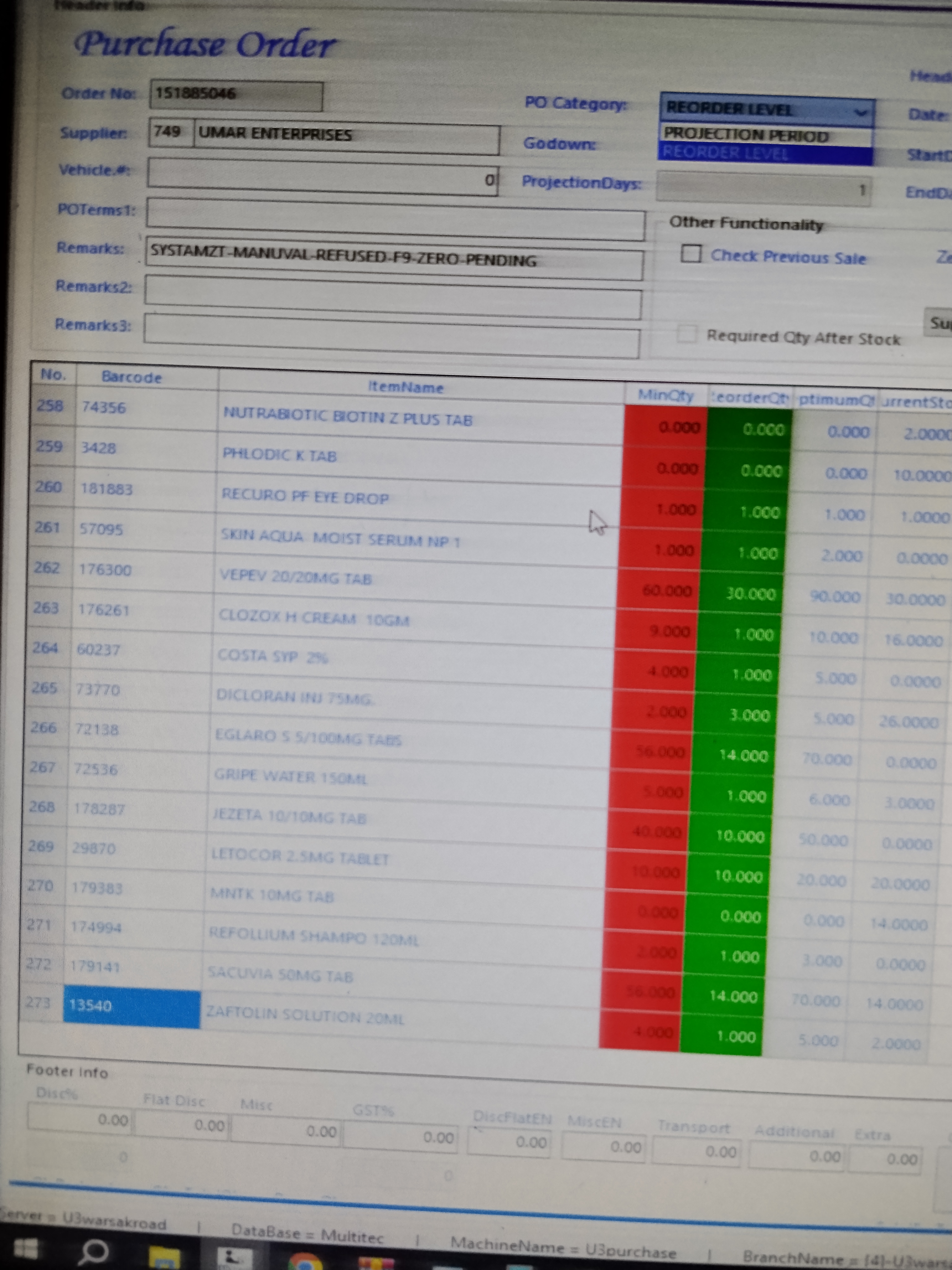This screenshot has width=952, height=1270.
Task: Click red MinQty cell for VEPEV 20/20MG TAB
Action: coord(660,591)
